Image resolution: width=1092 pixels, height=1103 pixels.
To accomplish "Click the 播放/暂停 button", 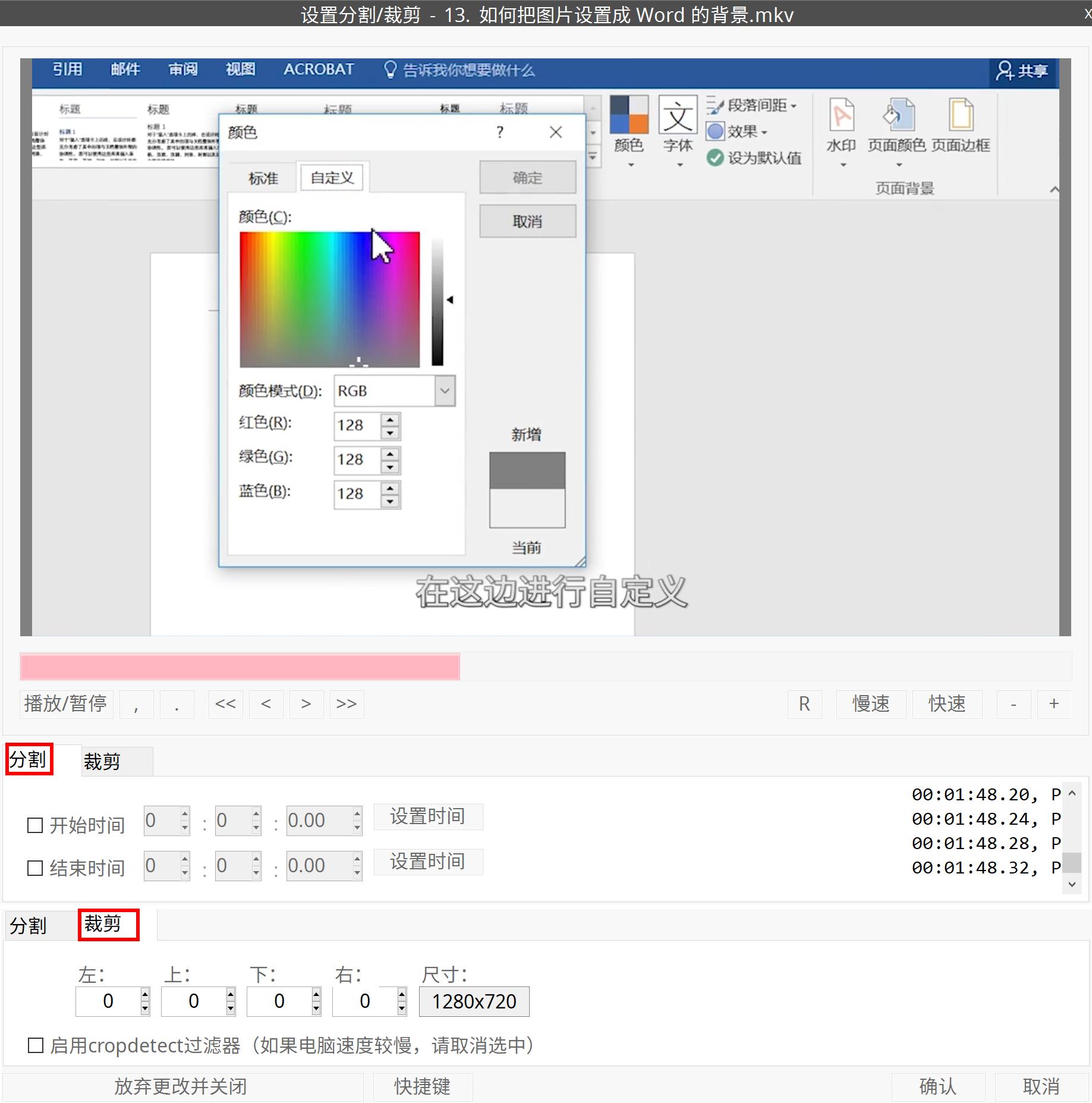I will [66, 704].
